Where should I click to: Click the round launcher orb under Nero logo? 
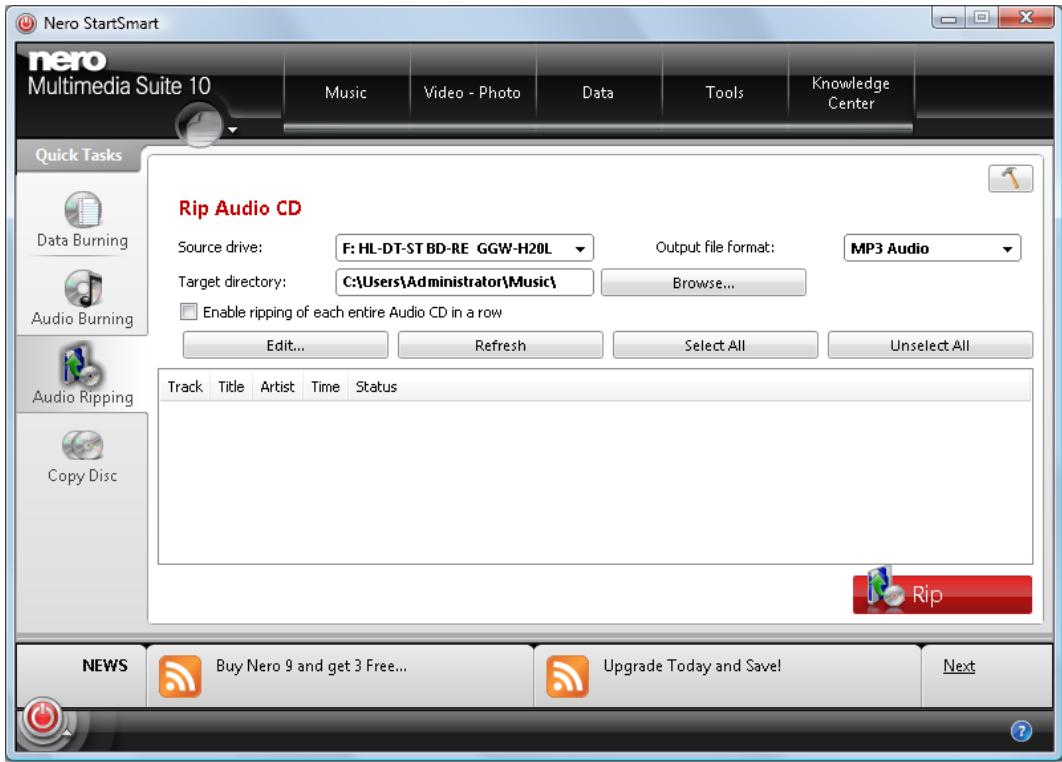[199, 125]
